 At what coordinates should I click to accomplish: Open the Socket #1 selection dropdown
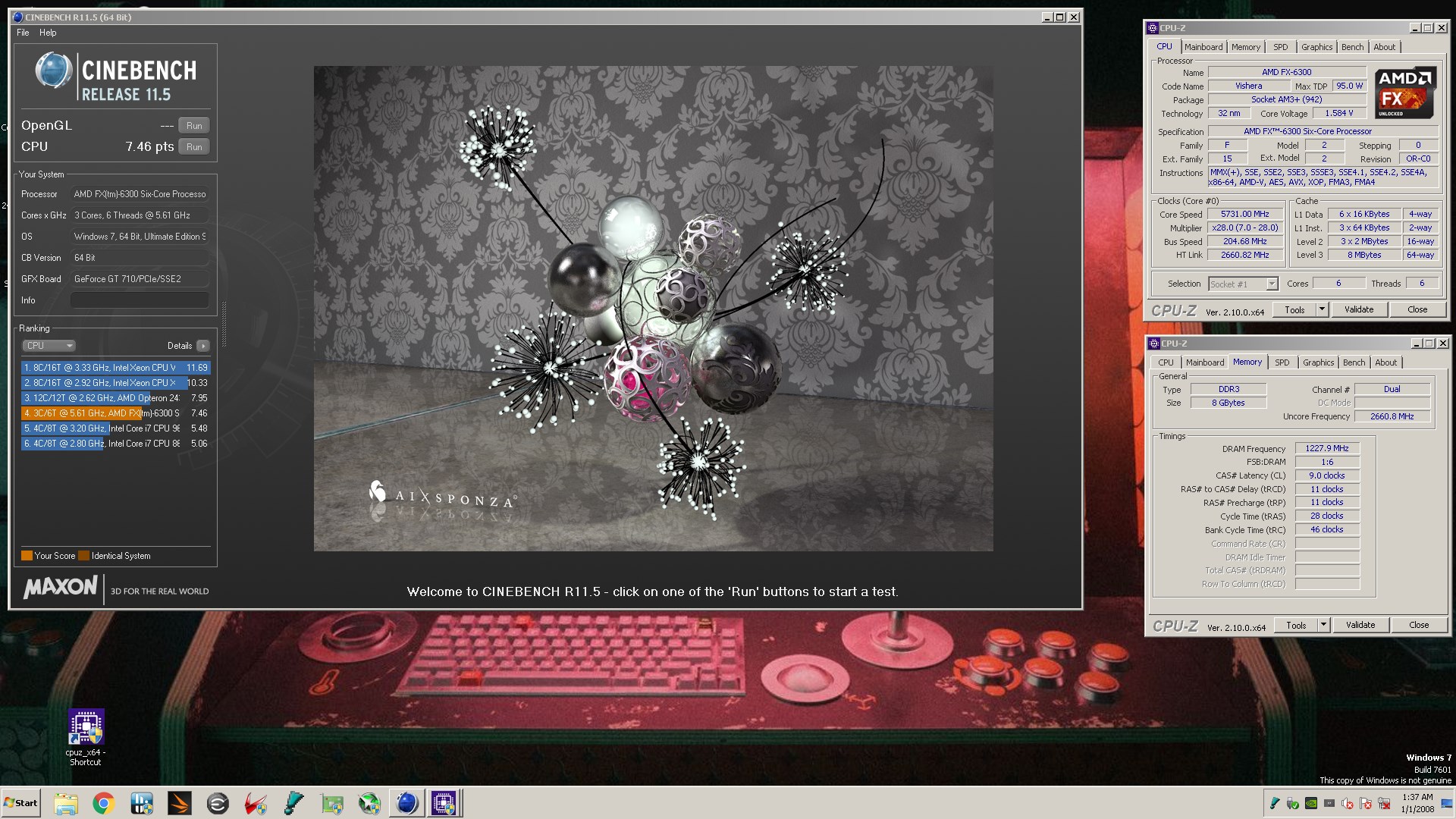[x=1243, y=284]
